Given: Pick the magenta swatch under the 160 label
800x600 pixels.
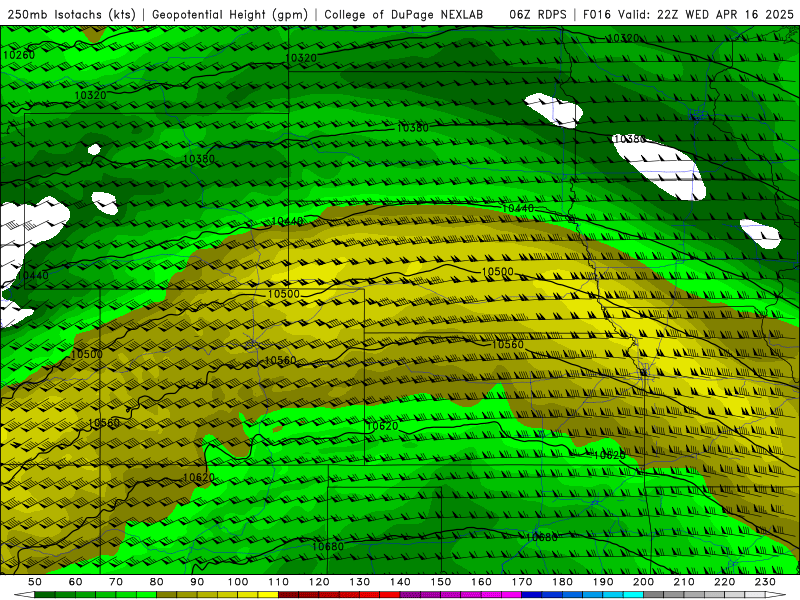Looking at the screenshot, I should (x=492, y=595).
